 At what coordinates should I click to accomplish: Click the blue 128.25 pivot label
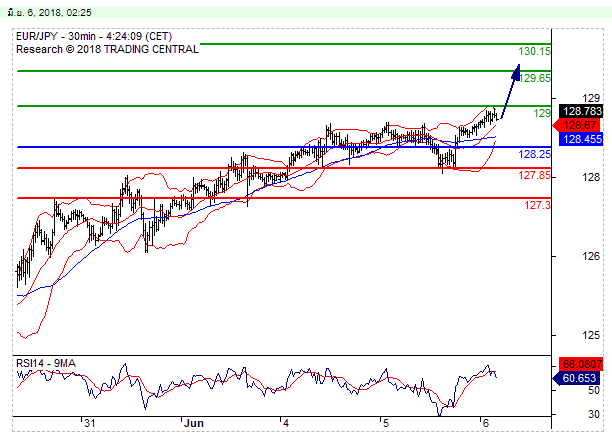click(x=534, y=154)
